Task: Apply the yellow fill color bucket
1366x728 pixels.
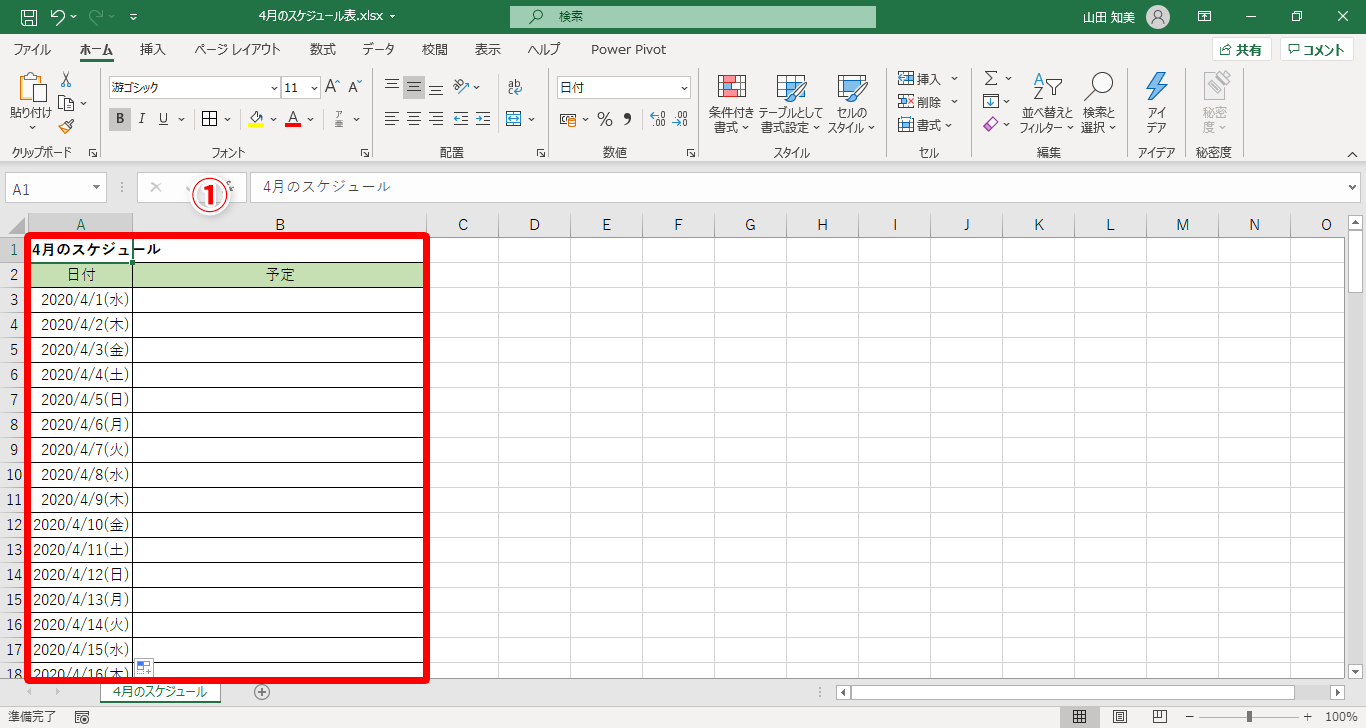Action: 256,120
